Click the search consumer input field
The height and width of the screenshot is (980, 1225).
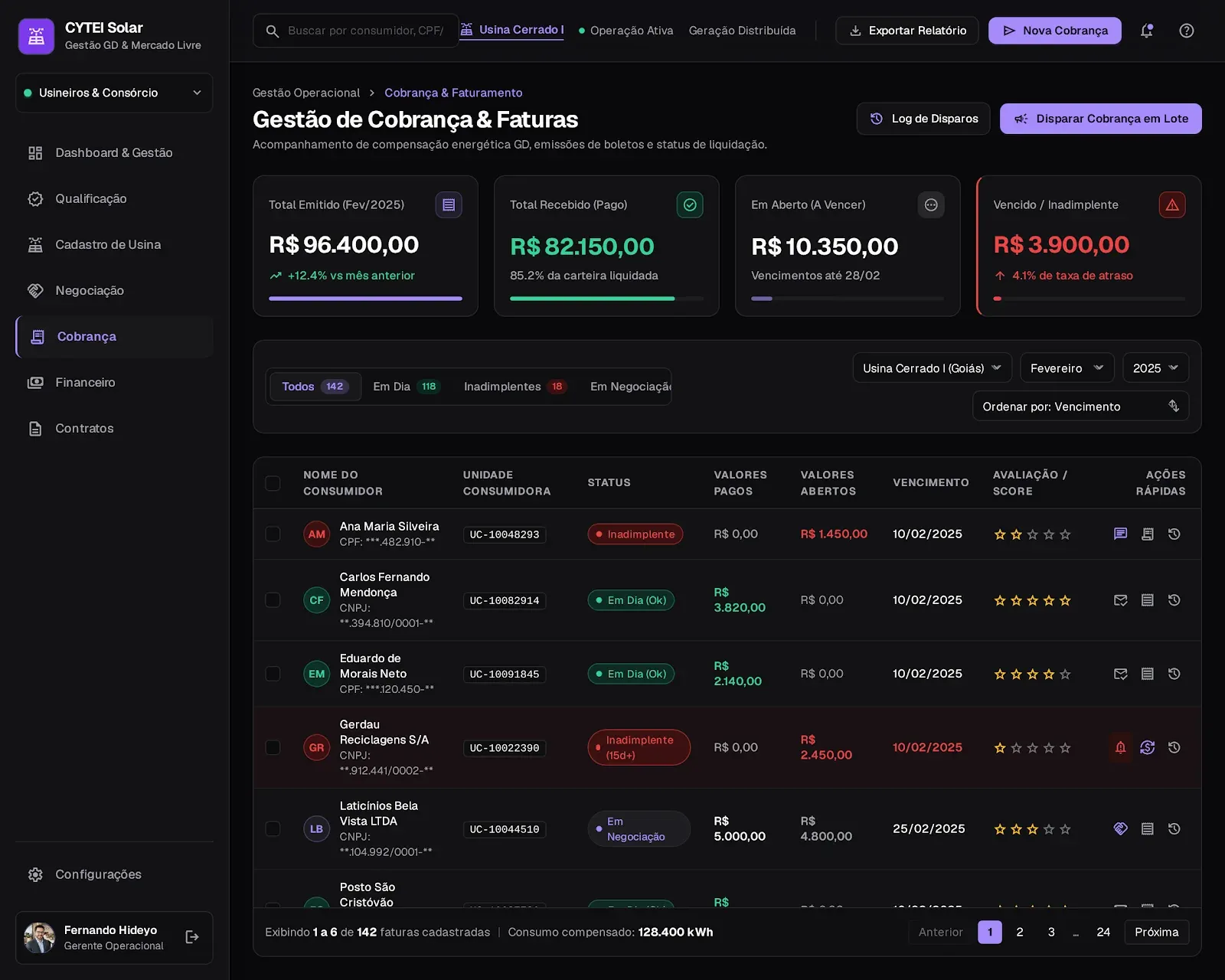click(355, 31)
